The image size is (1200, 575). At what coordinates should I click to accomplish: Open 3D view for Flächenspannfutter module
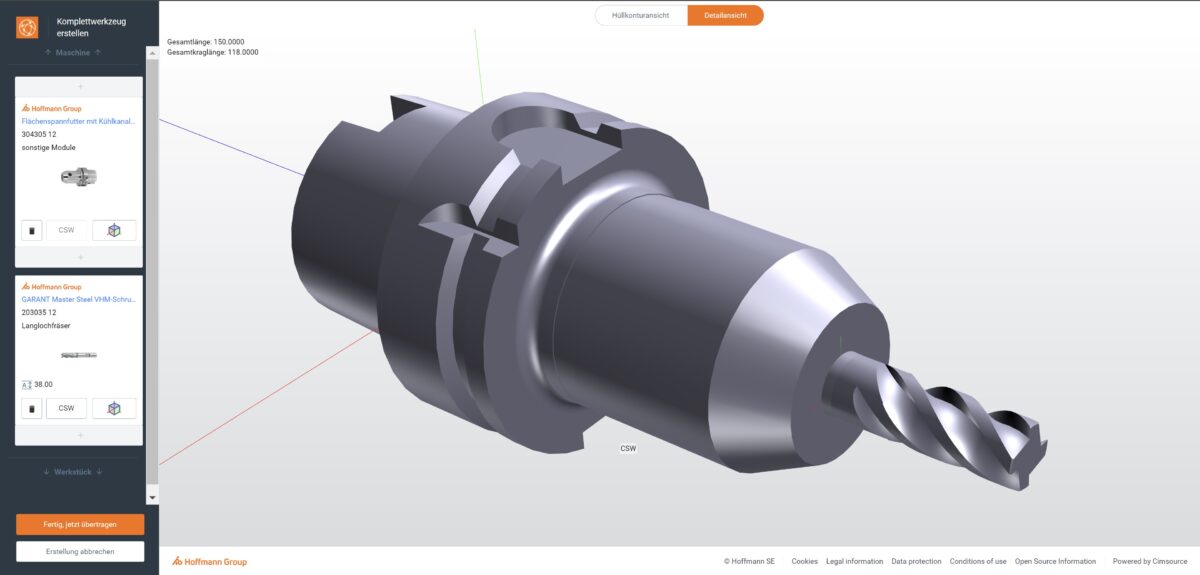pos(114,230)
